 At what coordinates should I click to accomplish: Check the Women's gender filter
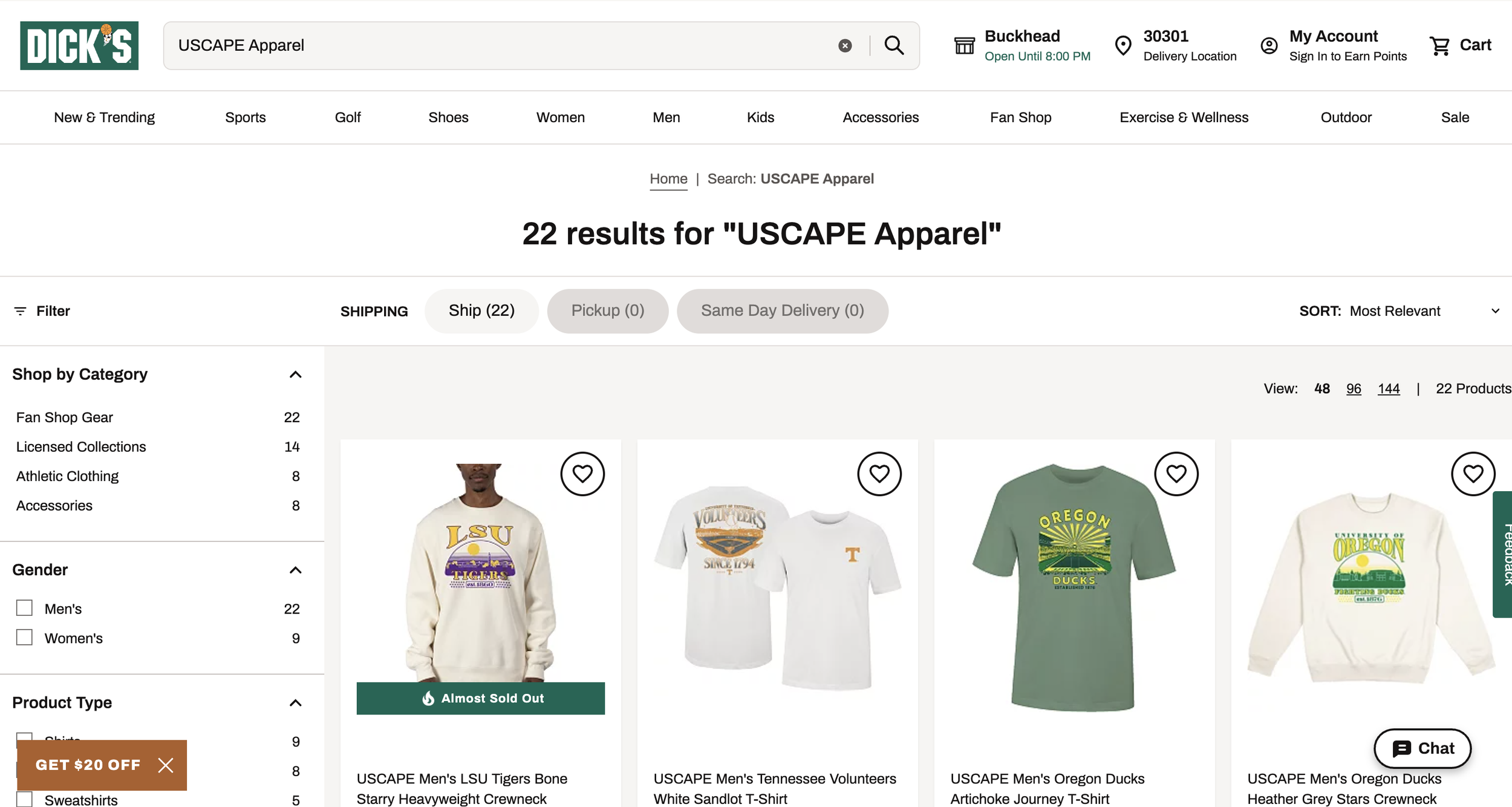(x=24, y=638)
